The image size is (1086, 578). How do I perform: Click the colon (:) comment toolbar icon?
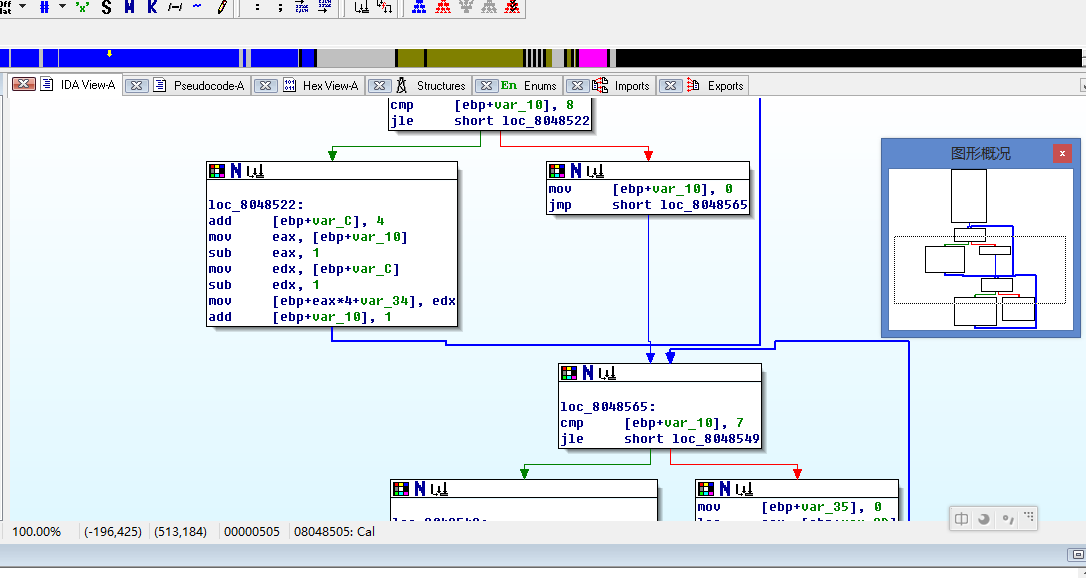point(258,7)
